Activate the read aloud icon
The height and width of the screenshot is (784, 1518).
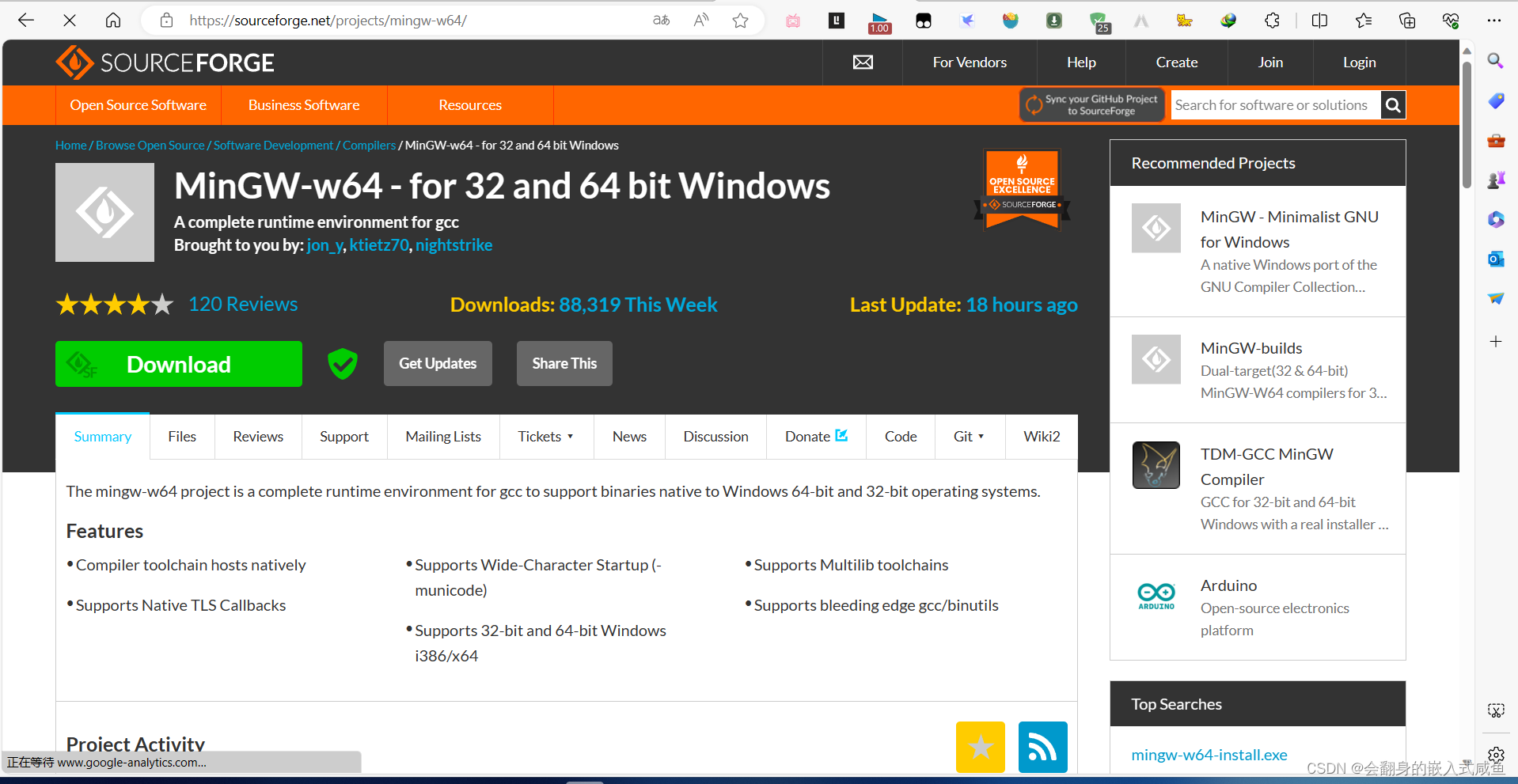[x=701, y=21]
